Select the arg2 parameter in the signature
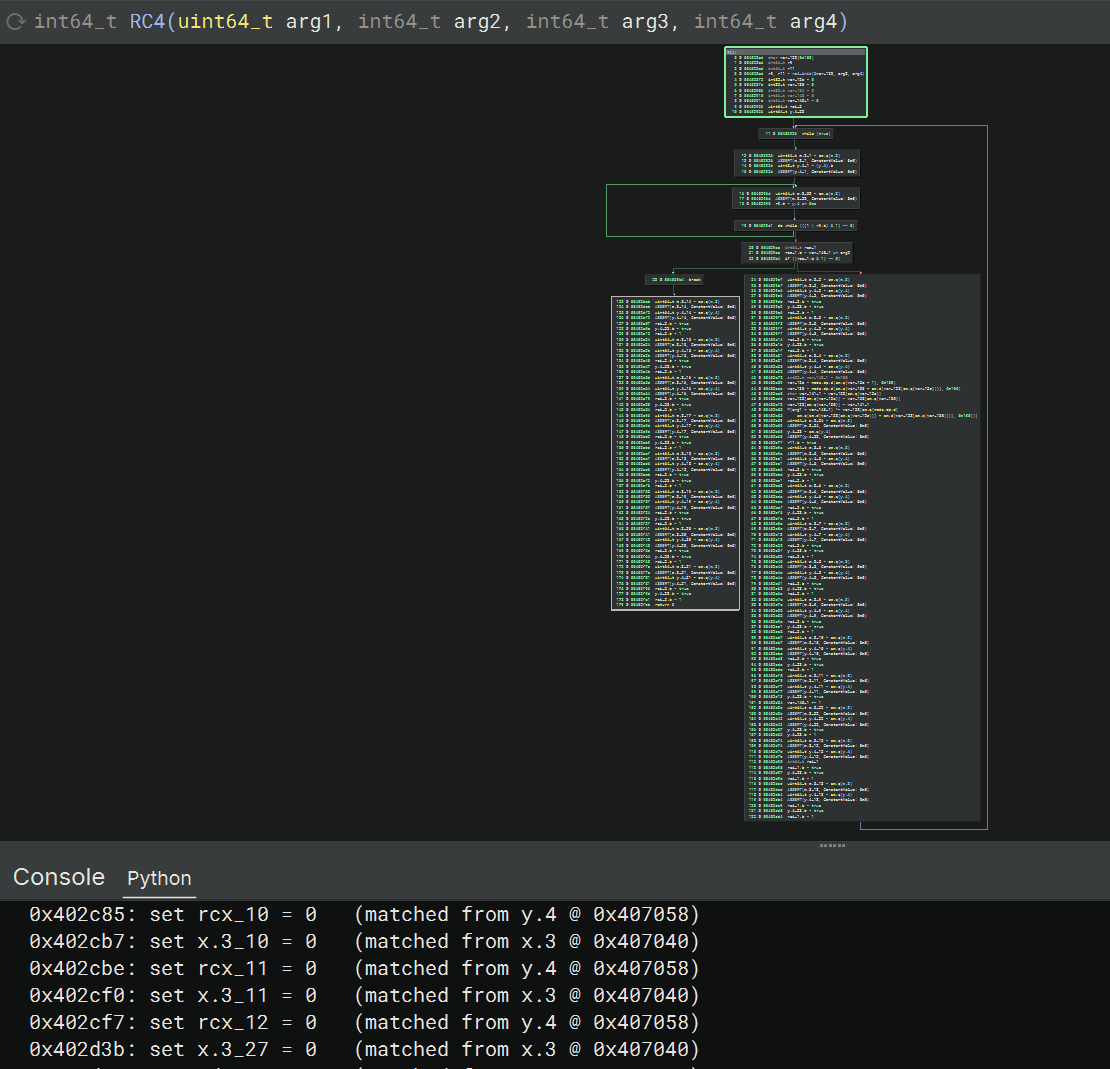Image resolution: width=1110 pixels, height=1069 pixels. pos(478,22)
